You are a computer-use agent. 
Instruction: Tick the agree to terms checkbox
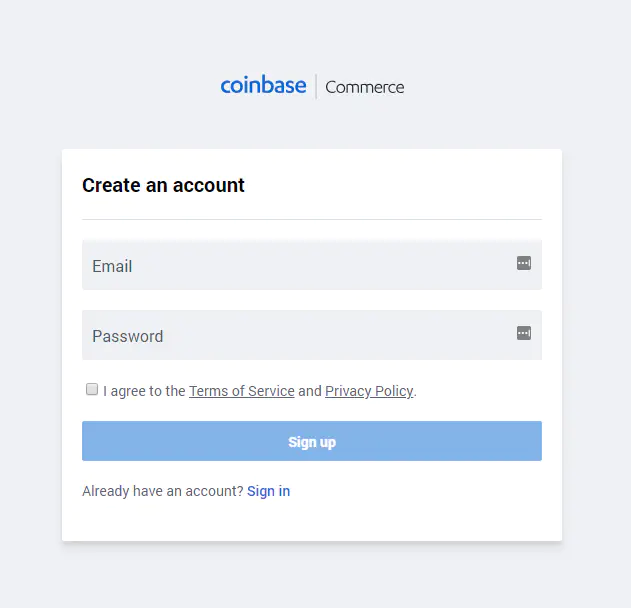(x=92, y=389)
